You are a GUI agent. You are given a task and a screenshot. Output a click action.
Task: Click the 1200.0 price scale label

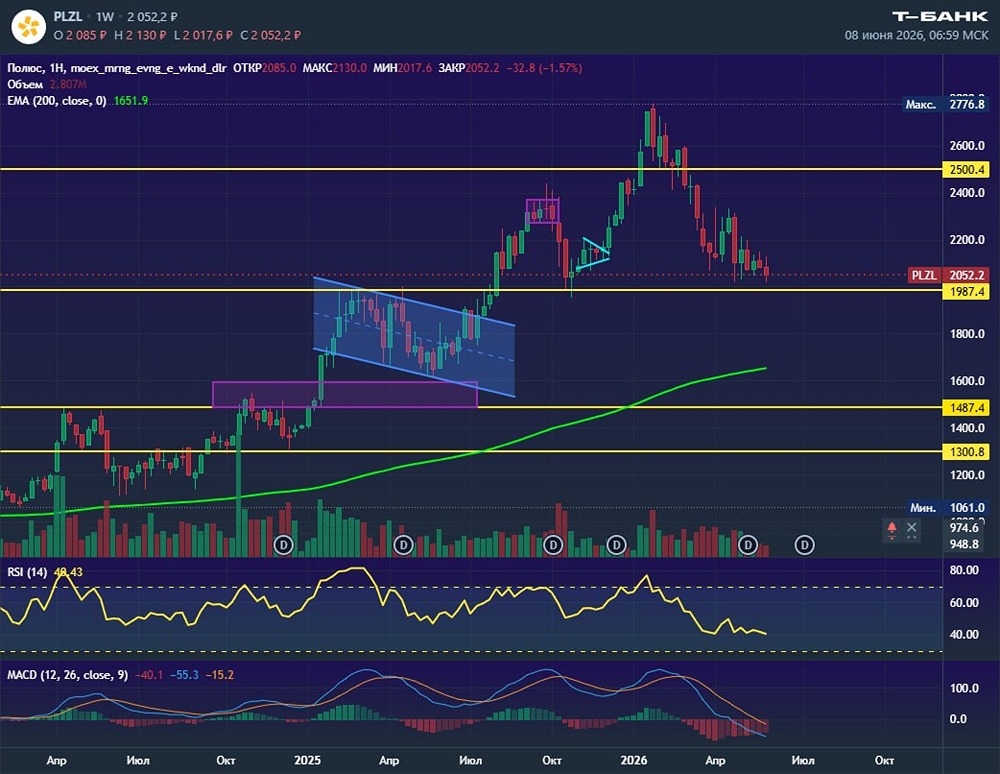(x=967, y=475)
